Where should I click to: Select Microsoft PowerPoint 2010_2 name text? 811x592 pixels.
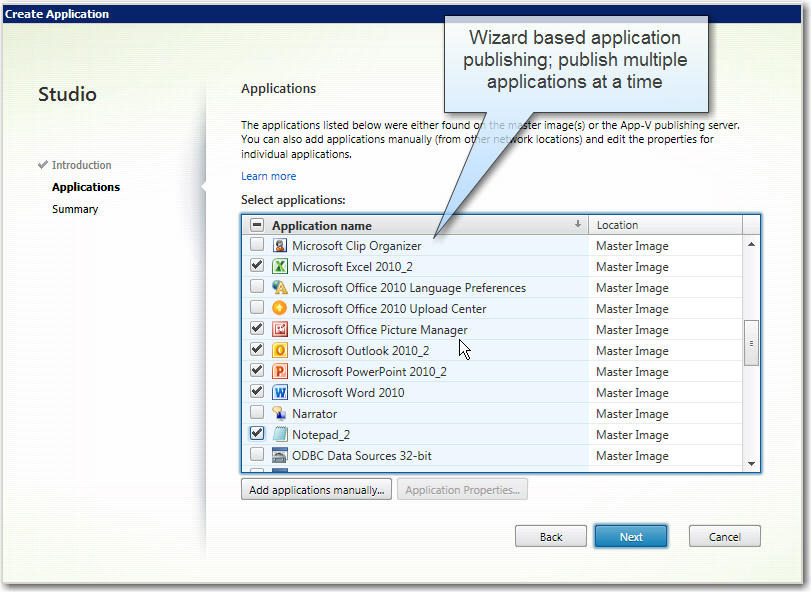click(369, 372)
